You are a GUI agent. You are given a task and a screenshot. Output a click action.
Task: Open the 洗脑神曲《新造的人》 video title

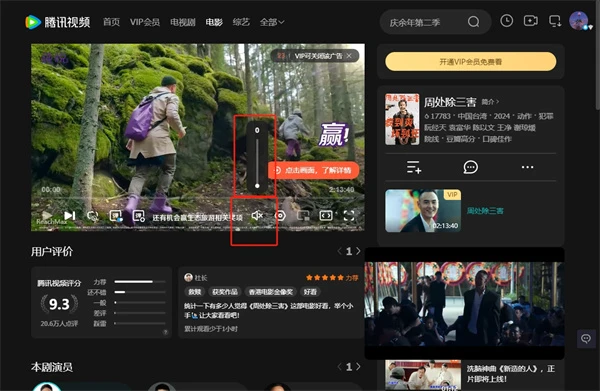pos(510,373)
